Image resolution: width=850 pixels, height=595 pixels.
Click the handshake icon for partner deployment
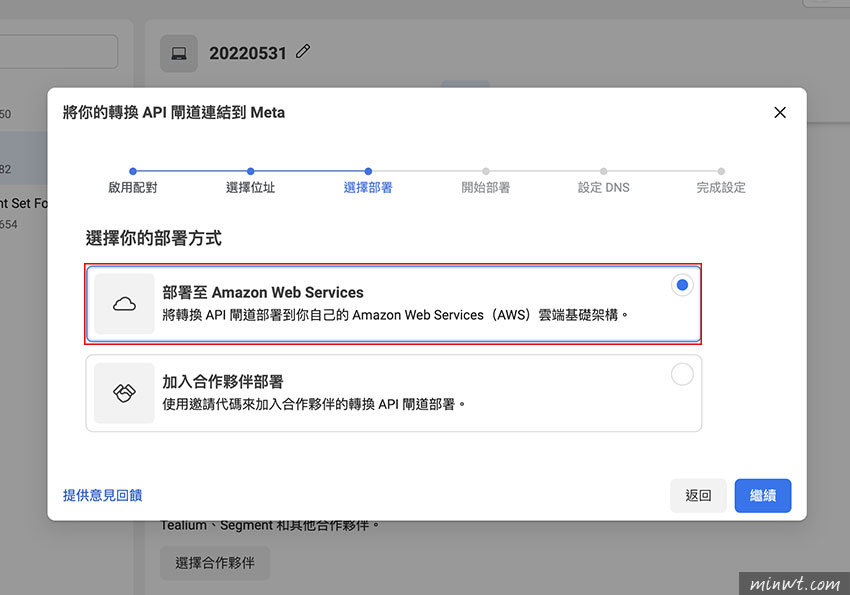[124, 393]
